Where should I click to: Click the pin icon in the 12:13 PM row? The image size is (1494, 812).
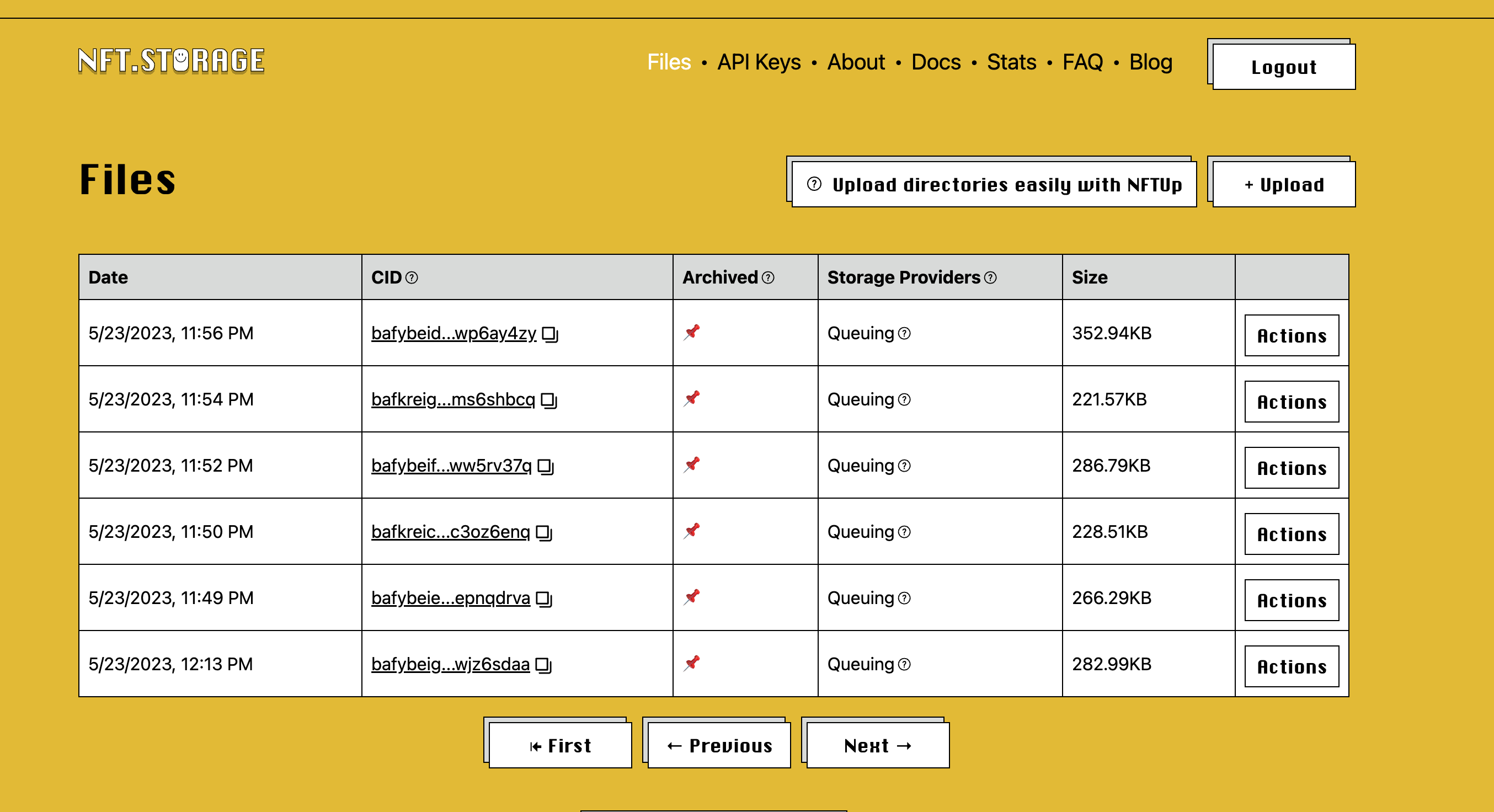tap(691, 663)
